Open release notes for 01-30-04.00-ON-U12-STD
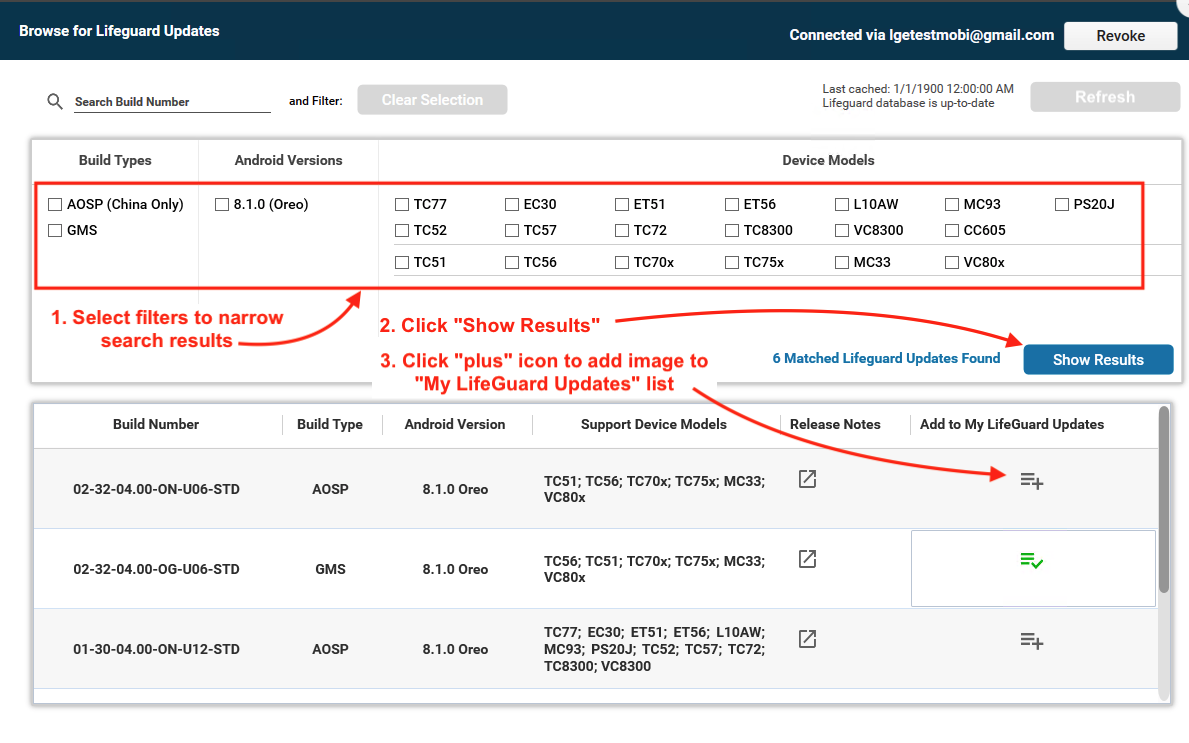Screen dimensions: 1189x743 tap(807, 639)
